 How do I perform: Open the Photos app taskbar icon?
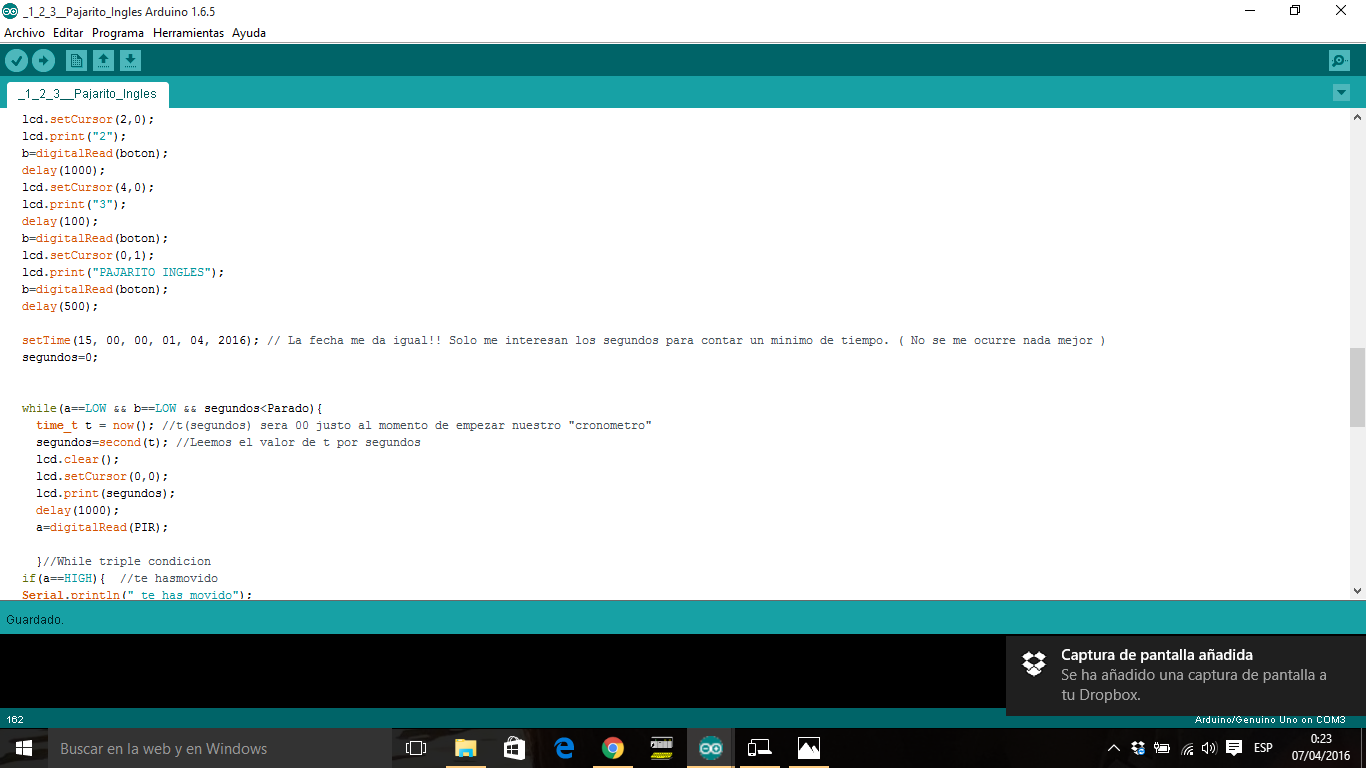click(x=808, y=748)
